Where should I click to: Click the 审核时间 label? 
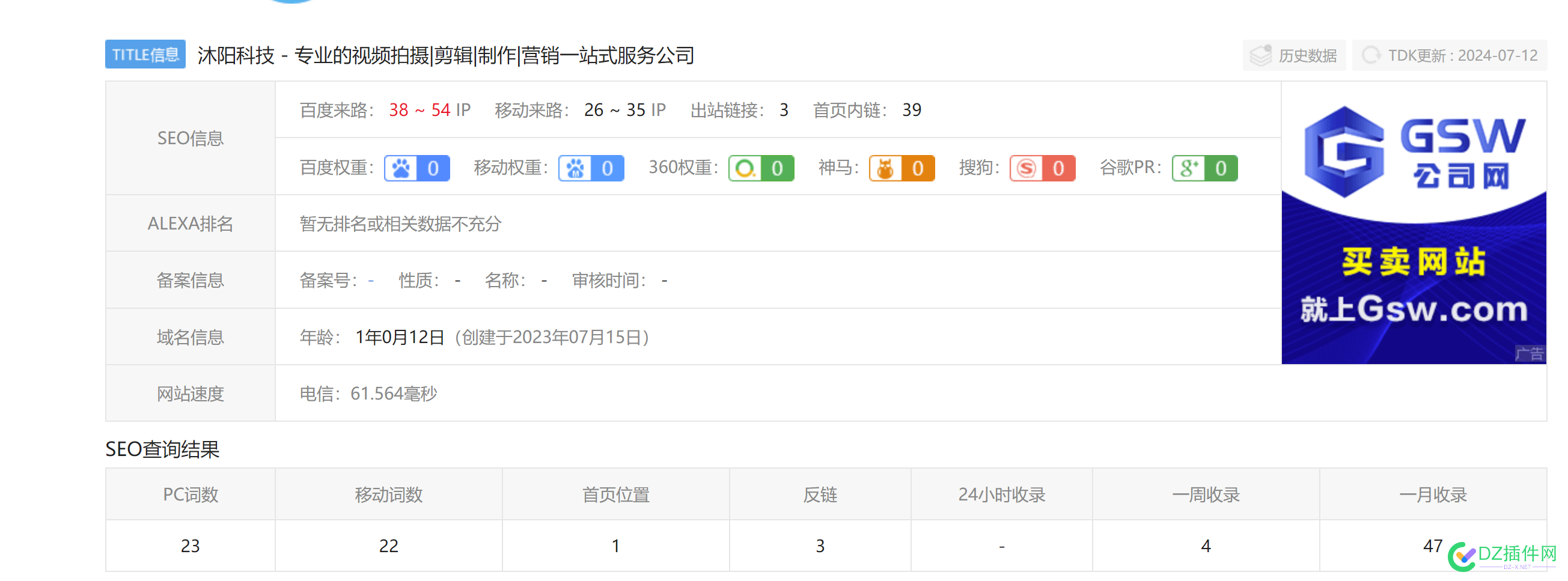[x=609, y=281]
